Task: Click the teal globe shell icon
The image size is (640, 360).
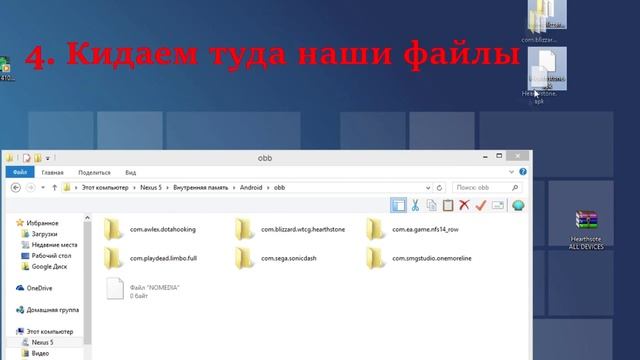Action: click(x=518, y=205)
